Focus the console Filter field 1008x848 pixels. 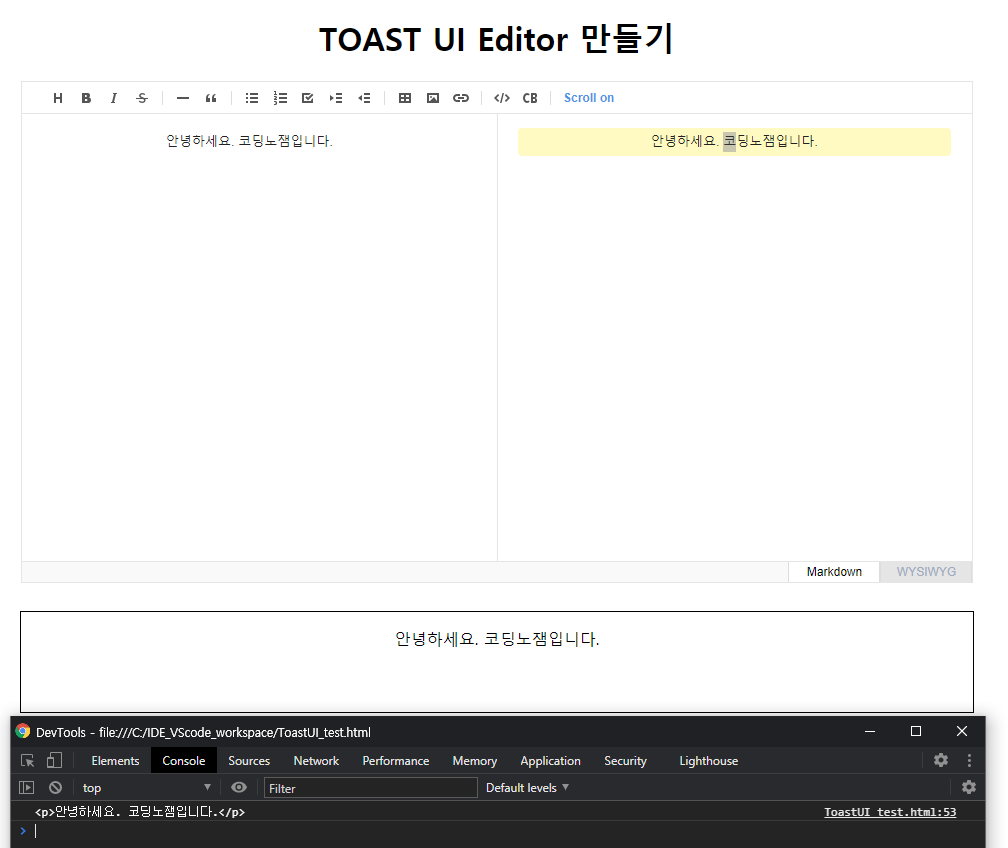371,788
